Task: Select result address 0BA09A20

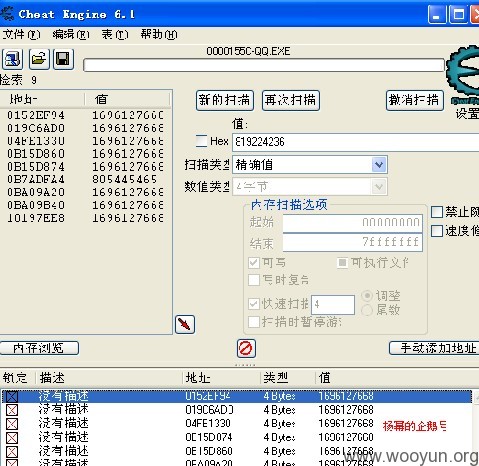Action: point(36,192)
